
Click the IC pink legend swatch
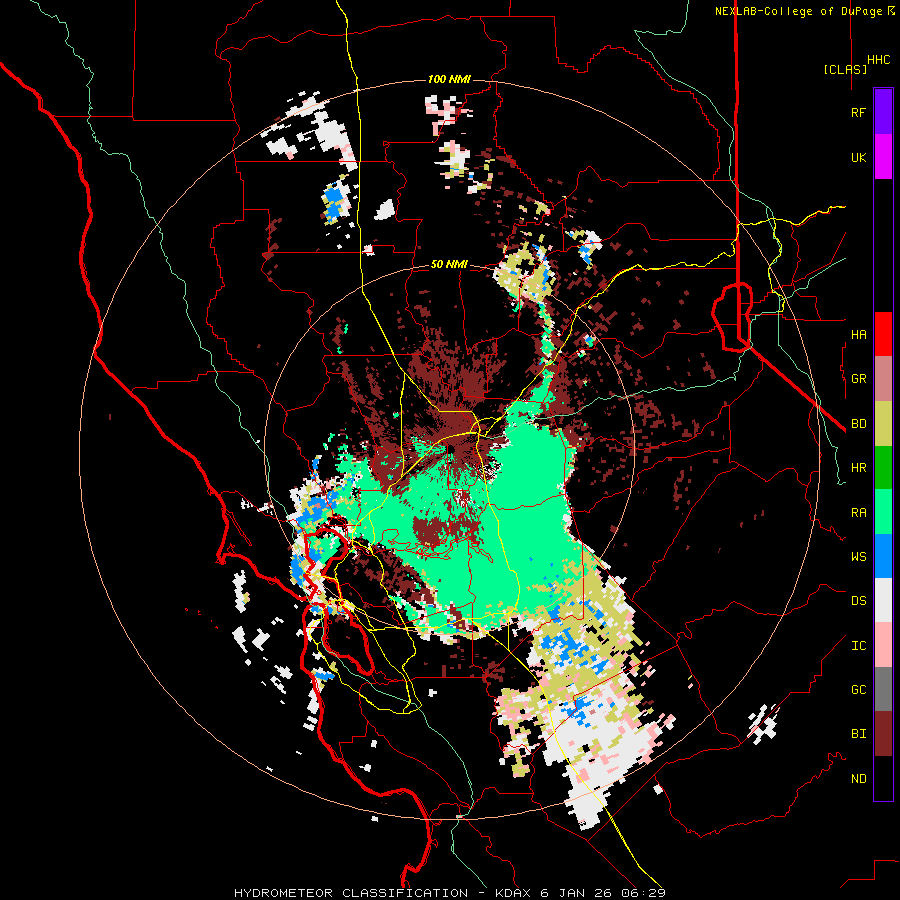point(883,645)
